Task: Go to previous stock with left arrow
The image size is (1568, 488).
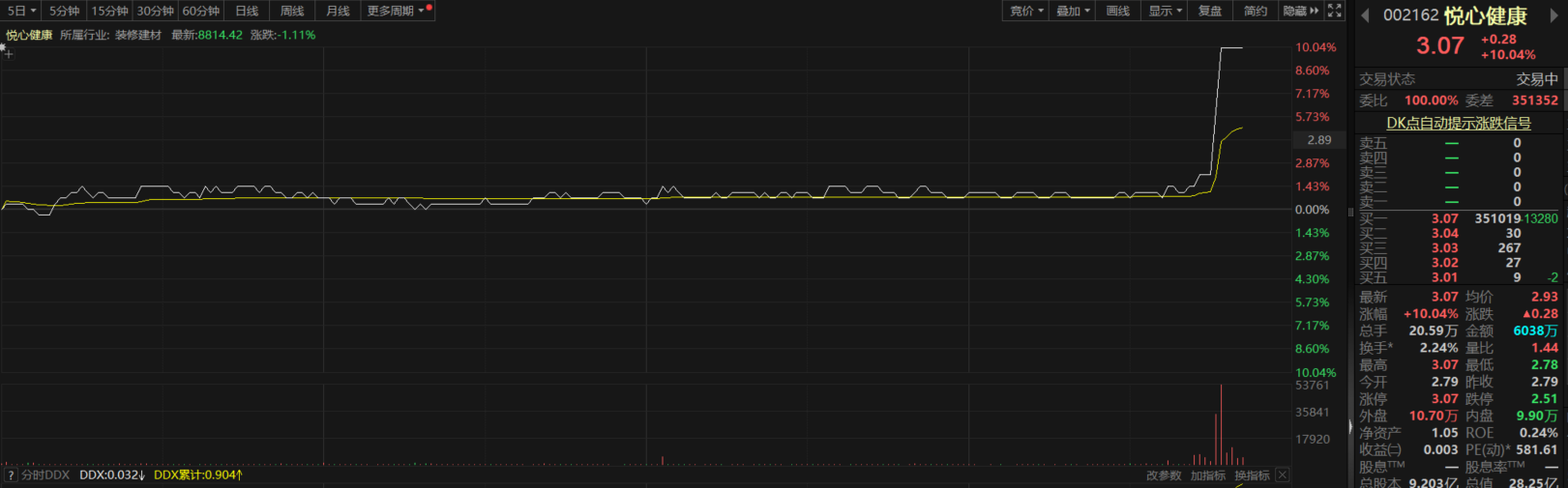Action: (x=1365, y=15)
